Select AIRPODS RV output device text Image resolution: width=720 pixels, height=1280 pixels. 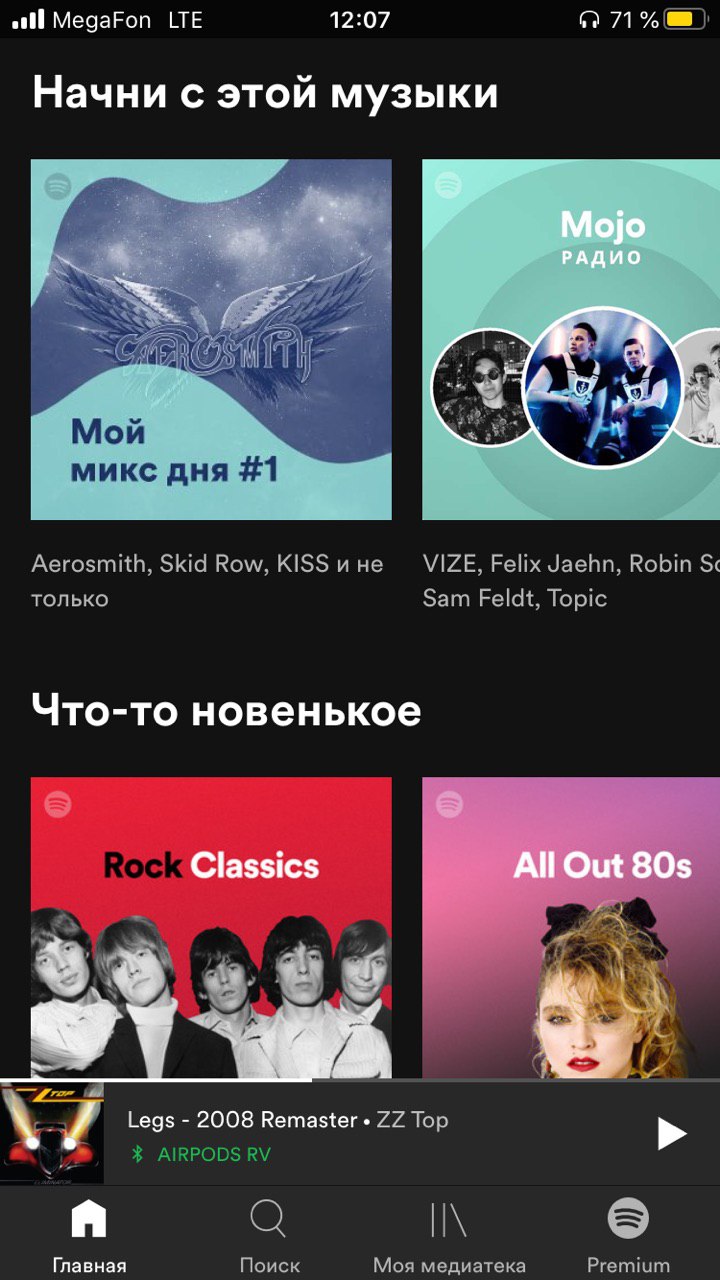[x=214, y=1154]
